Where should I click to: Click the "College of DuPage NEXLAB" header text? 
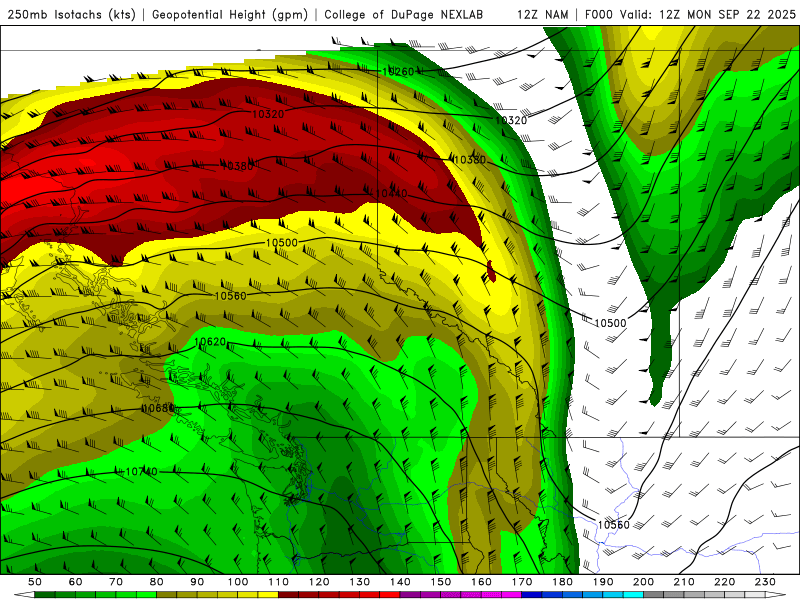404,14
